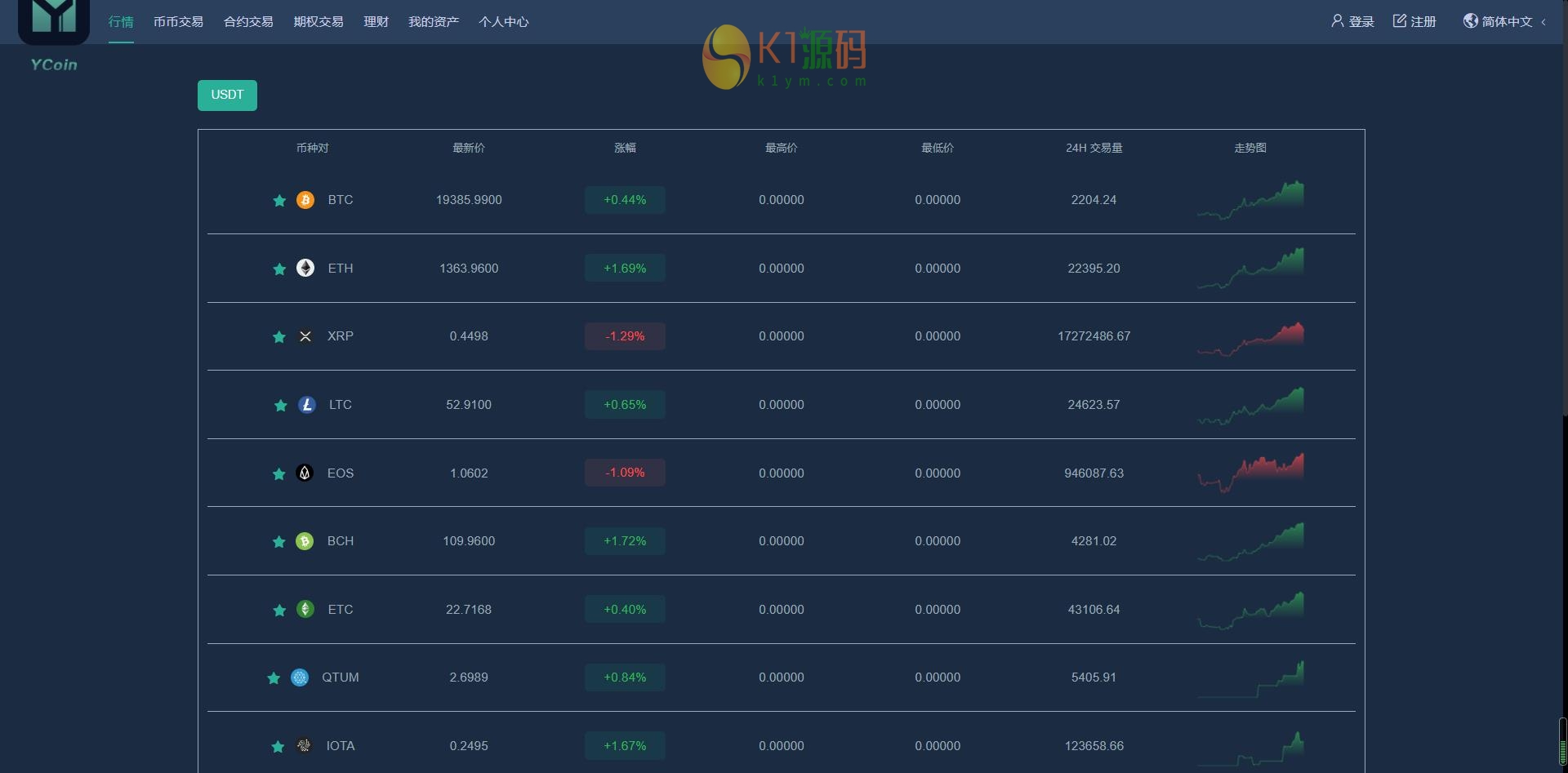Toggle favorite star for EOS
1568x773 pixels.
(279, 474)
